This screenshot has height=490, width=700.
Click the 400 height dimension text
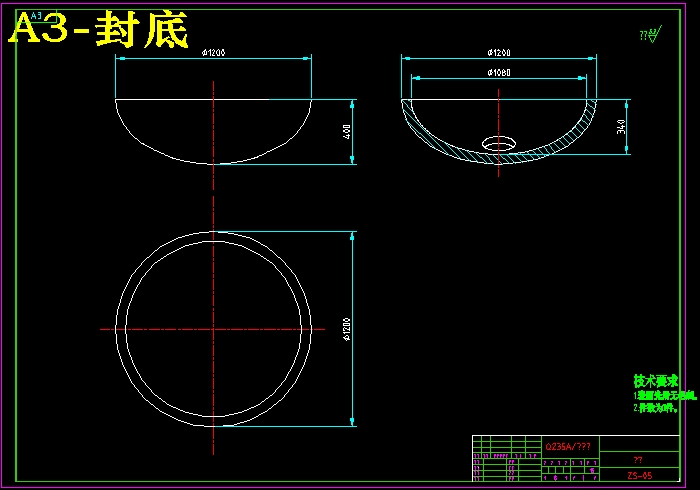coord(348,131)
